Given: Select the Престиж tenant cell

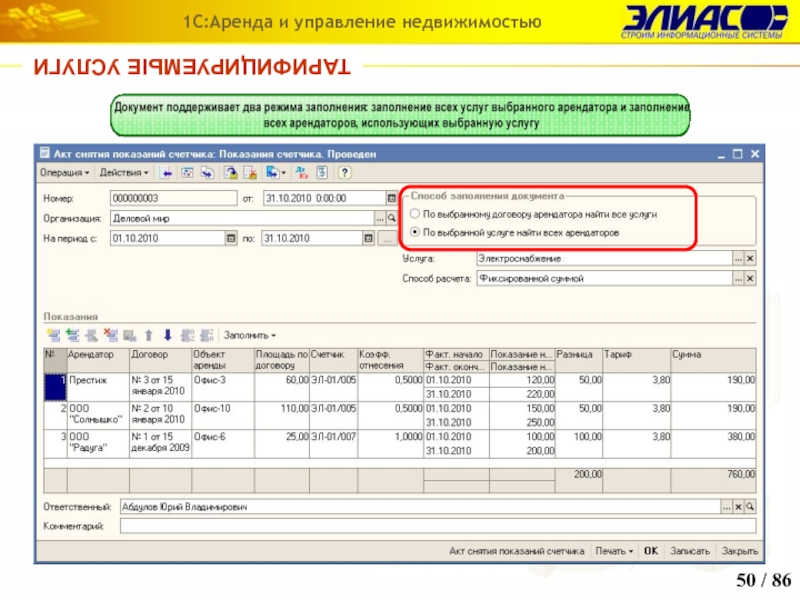Looking at the screenshot, I should click(x=98, y=387).
